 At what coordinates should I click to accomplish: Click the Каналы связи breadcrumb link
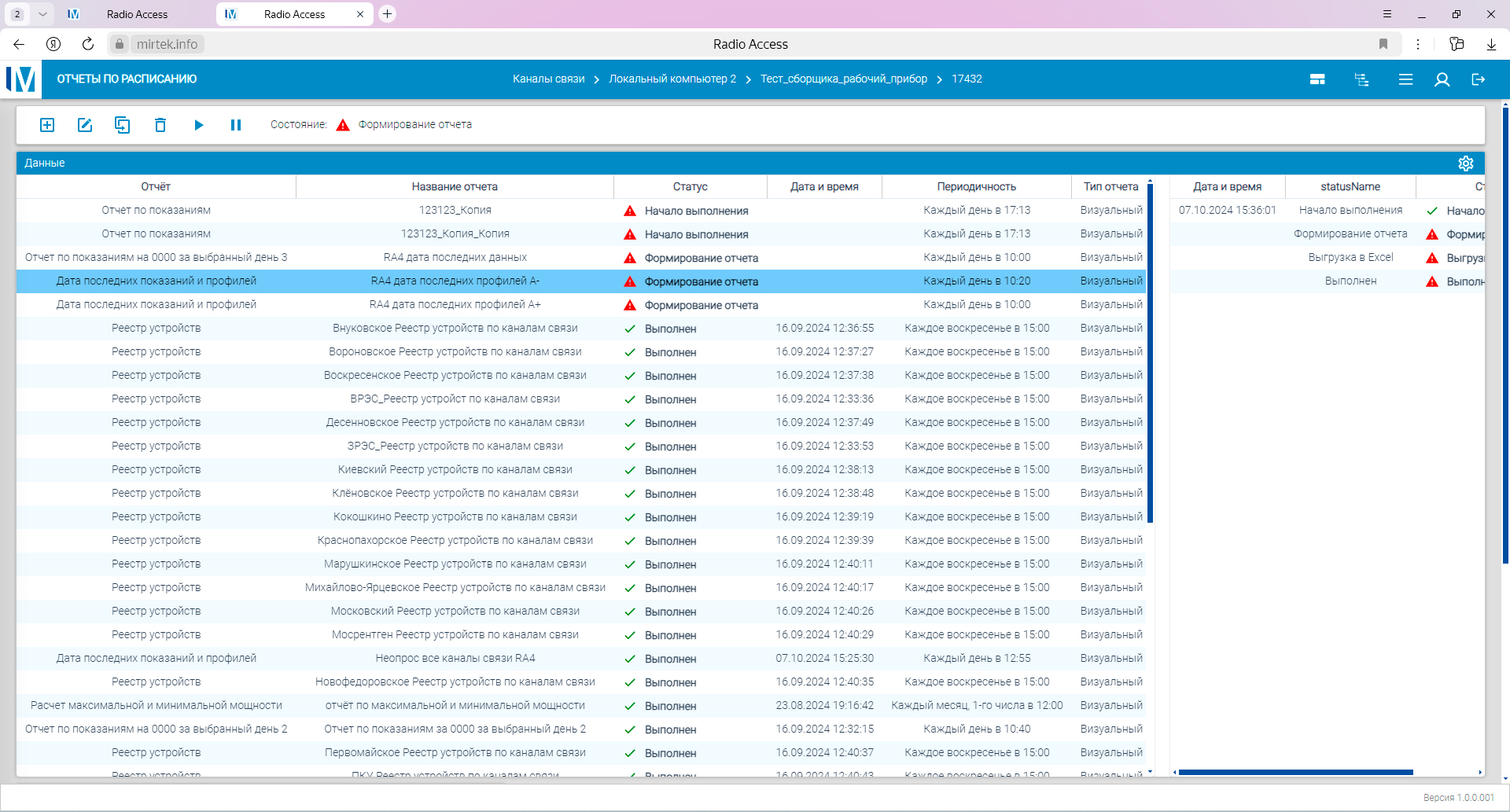[548, 79]
